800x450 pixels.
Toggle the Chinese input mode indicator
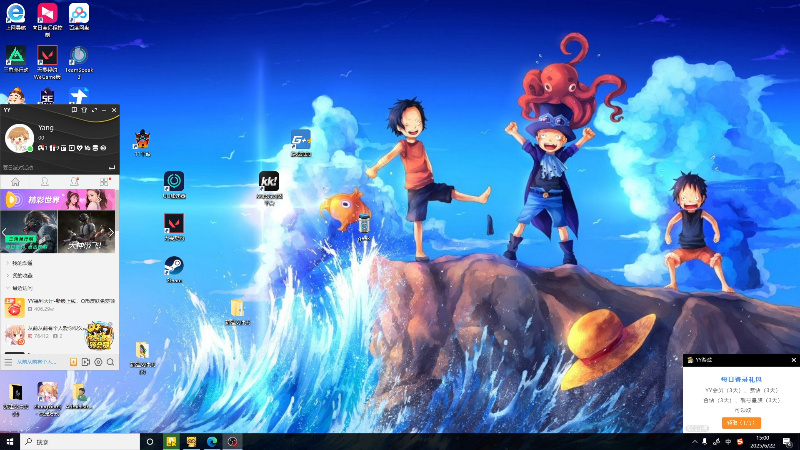(728, 442)
